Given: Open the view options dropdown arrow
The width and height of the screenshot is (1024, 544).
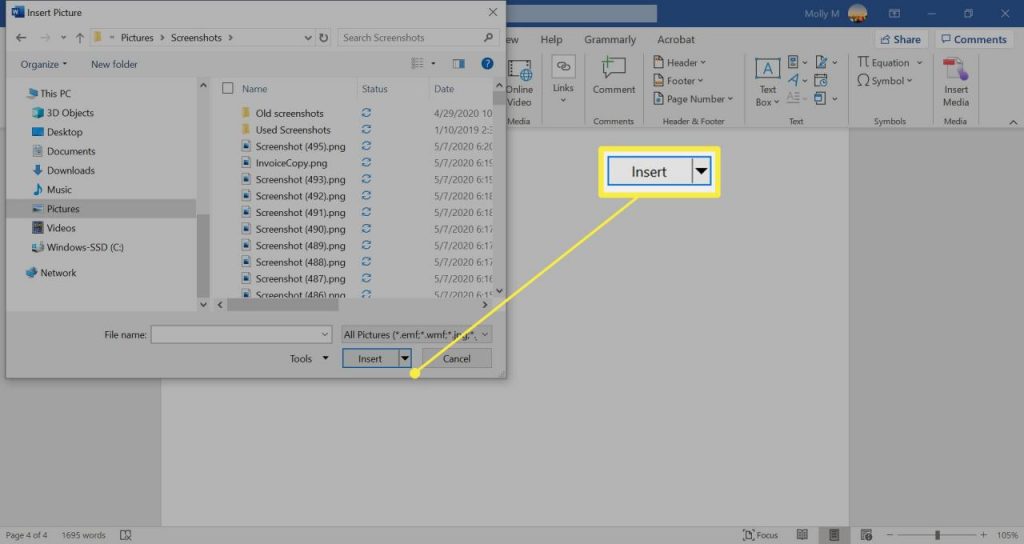Looking at the screenshot, I should (x=433, y=63).
